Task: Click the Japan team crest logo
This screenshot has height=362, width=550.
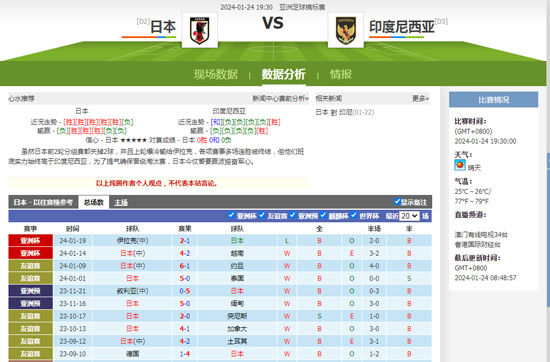Action: [200, 30]
